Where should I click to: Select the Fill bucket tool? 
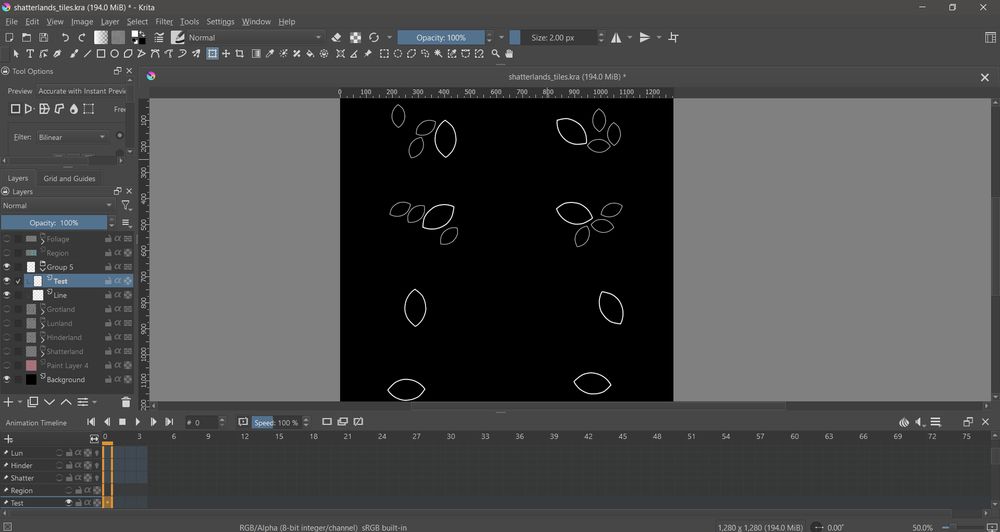coord(310,54)
